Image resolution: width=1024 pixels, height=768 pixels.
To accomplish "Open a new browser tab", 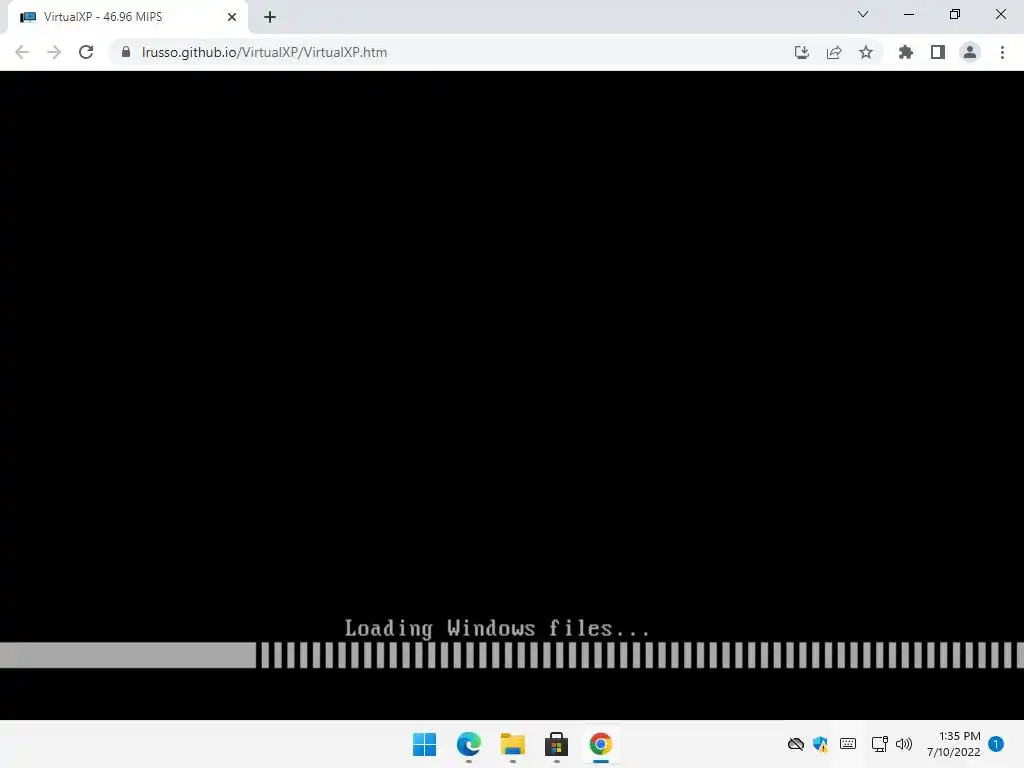I will coord(270,17).
